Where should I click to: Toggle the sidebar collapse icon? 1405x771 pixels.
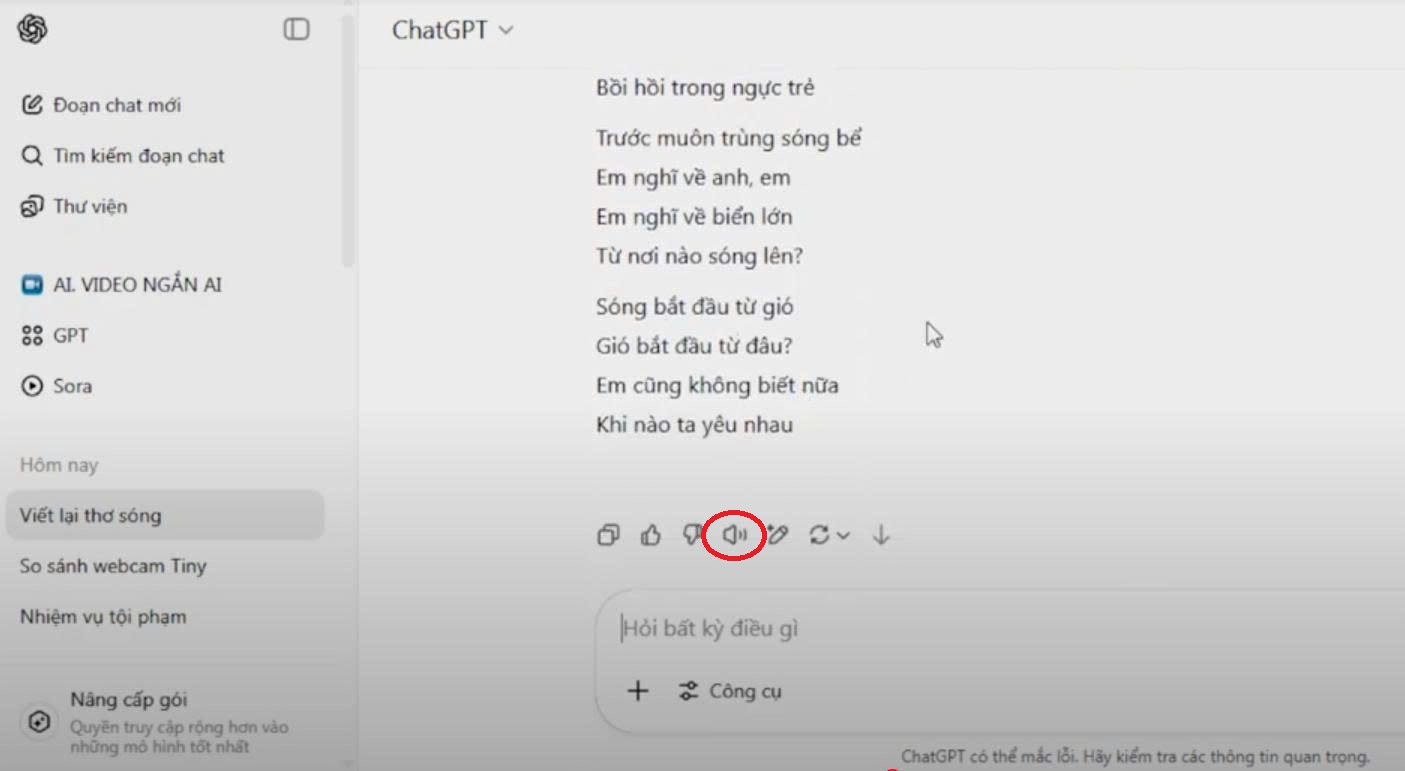tap(297, 30)
